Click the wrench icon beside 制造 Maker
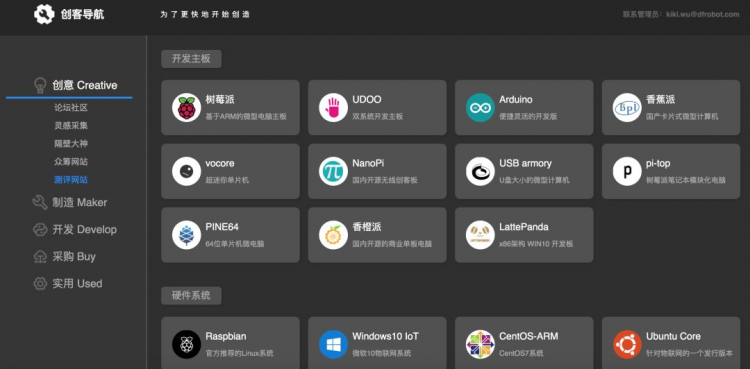The image size is (750, 369). tap(40, 202)
